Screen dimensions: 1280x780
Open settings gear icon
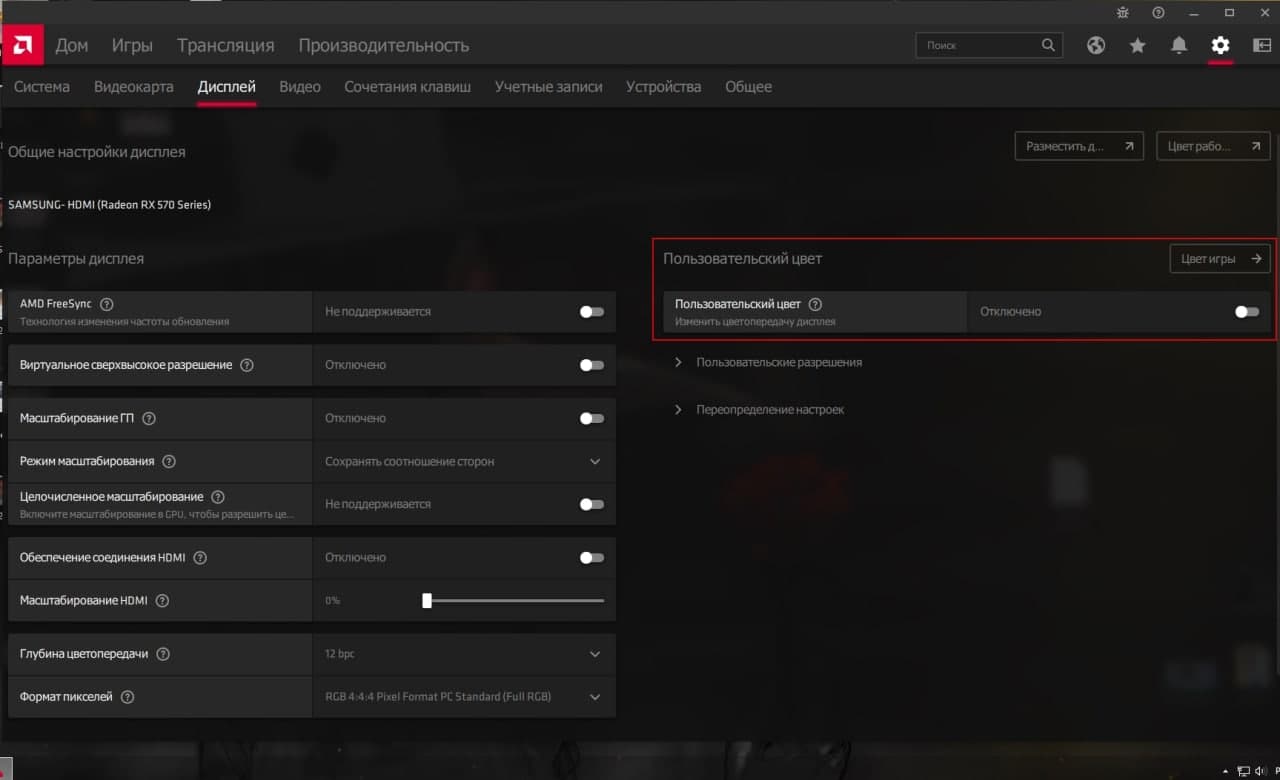click(x=1220, y=45)
